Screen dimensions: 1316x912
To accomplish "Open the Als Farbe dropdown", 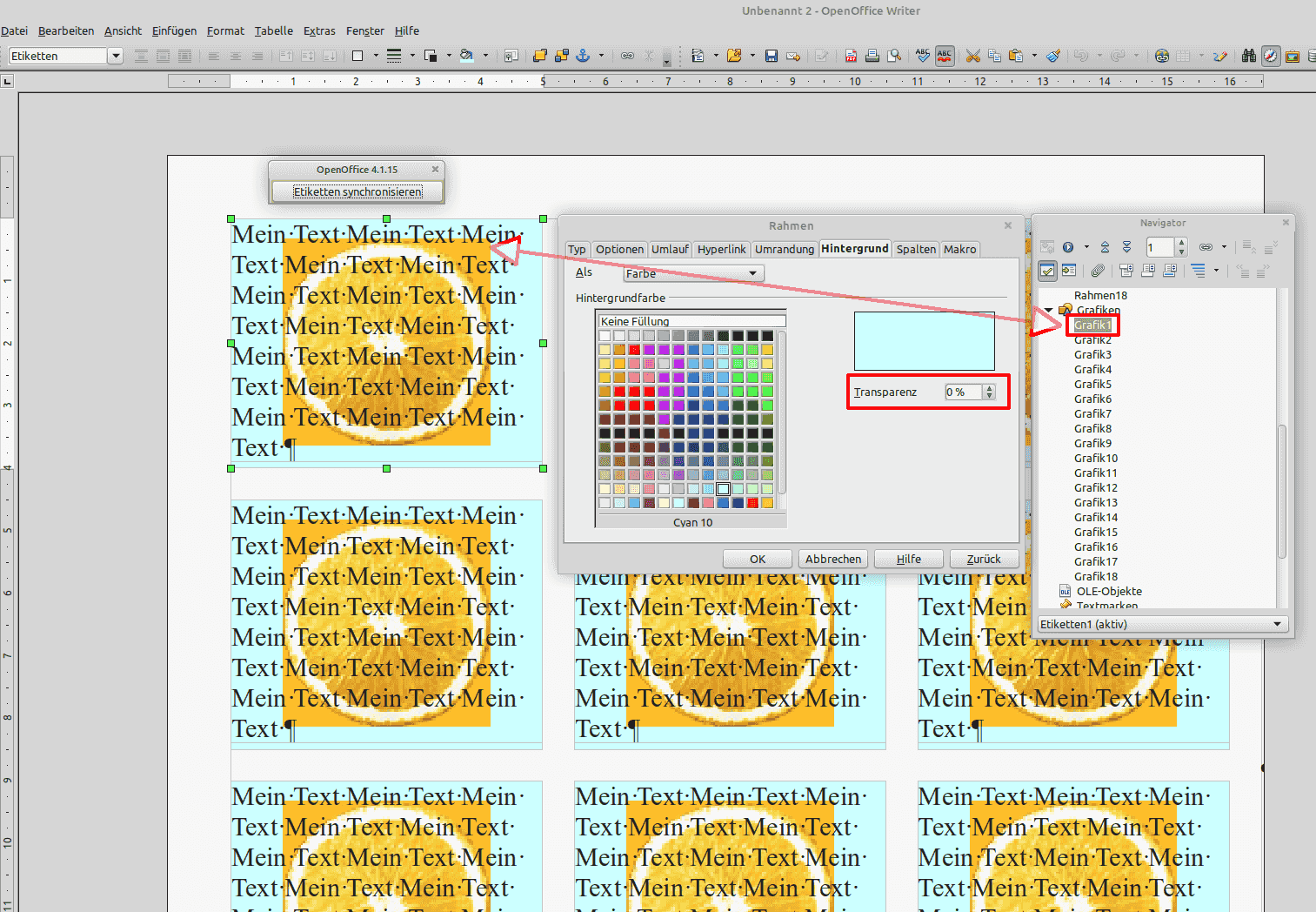I will tap(693, 273).
